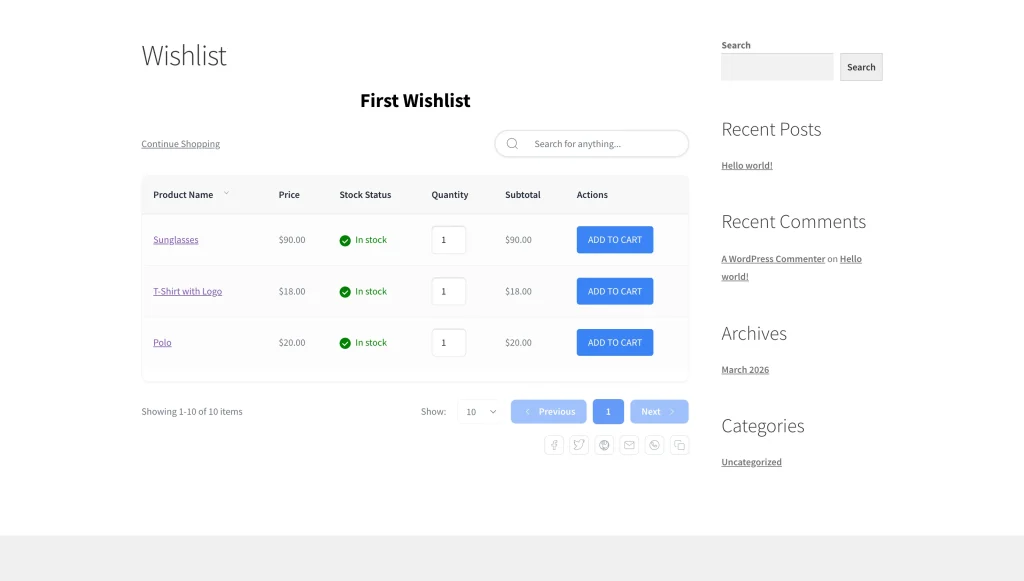Screen dimensions: 1024x581
Task: Share the wishlist on Twitter
Action: tap(579, 445)
